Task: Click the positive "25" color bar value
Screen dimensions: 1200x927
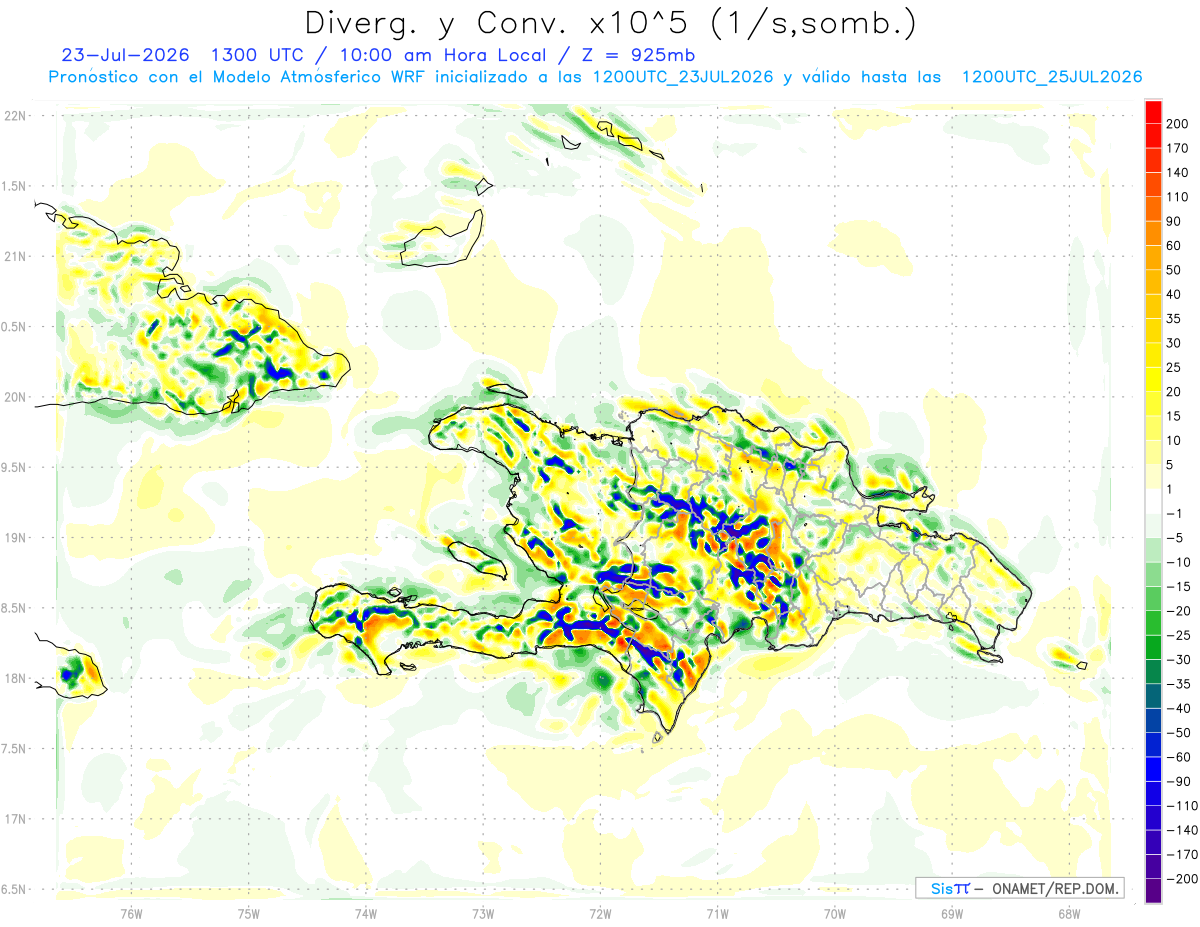Action: [1175, 367]
